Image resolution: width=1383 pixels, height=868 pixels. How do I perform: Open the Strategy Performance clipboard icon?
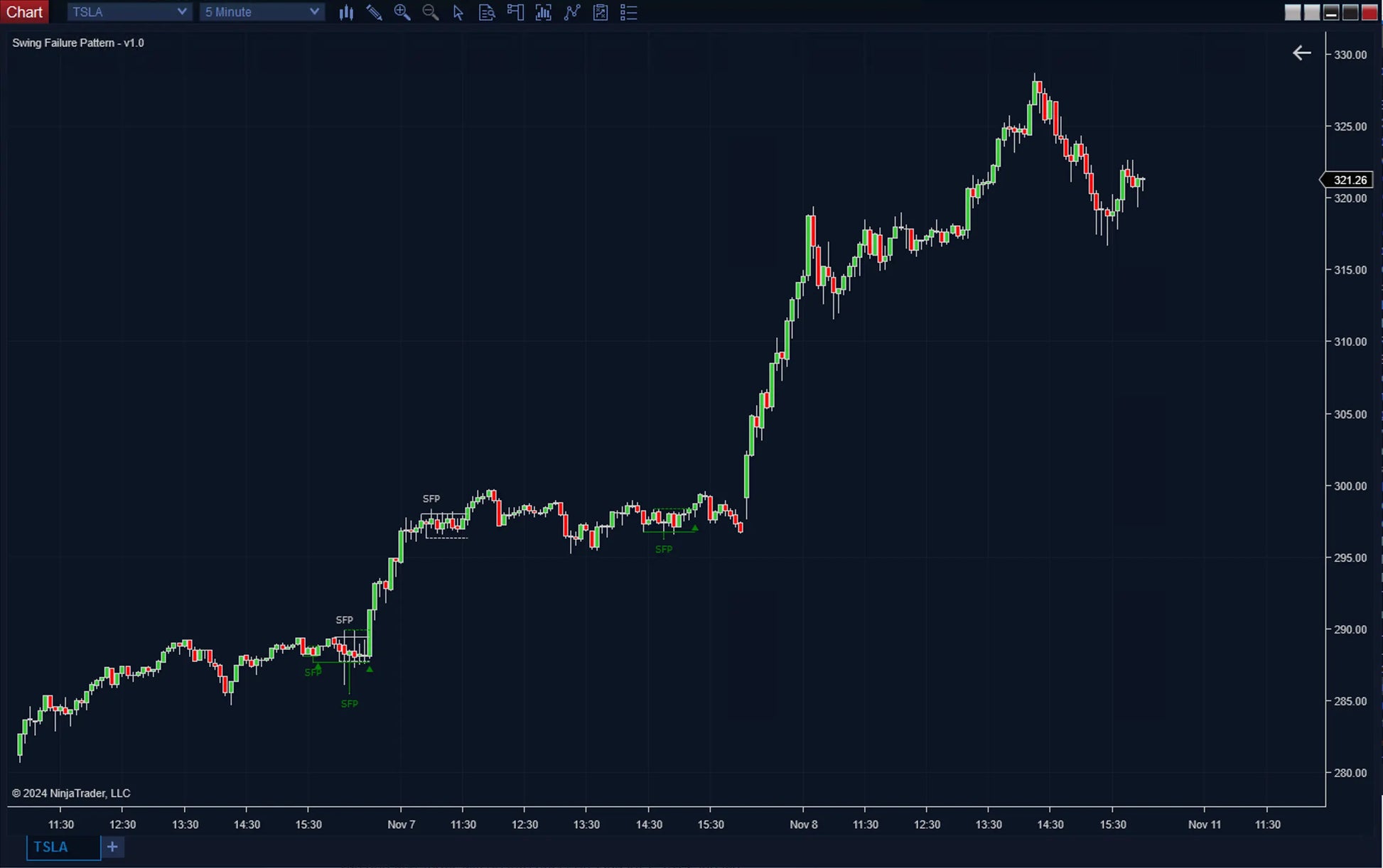click(601, 12)
